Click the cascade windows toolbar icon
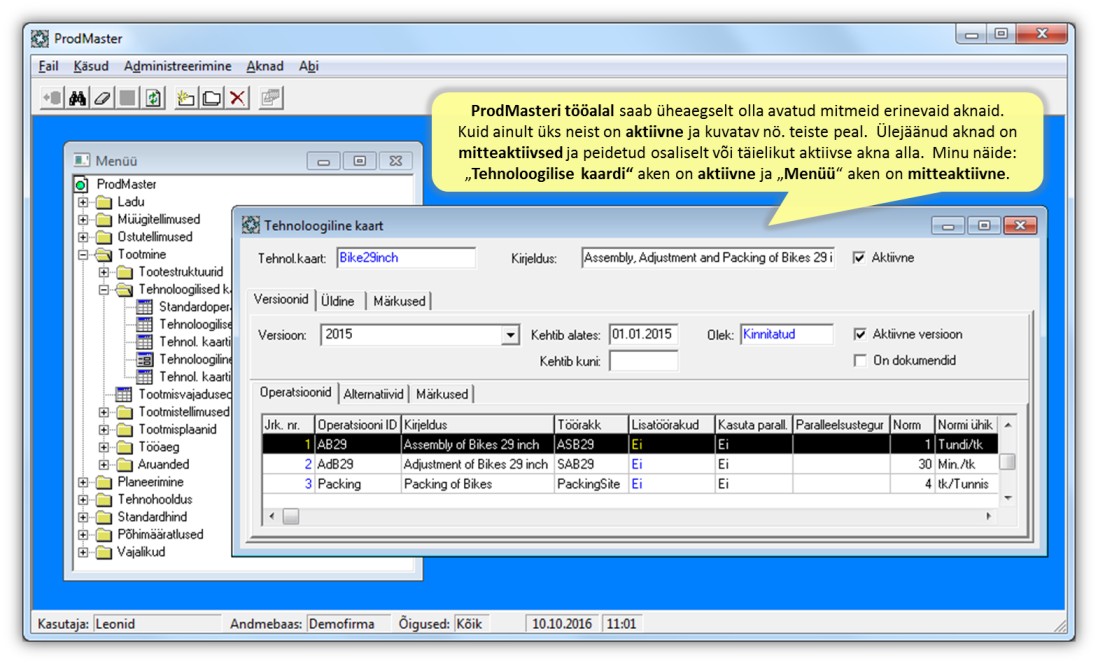 (271, 98)
